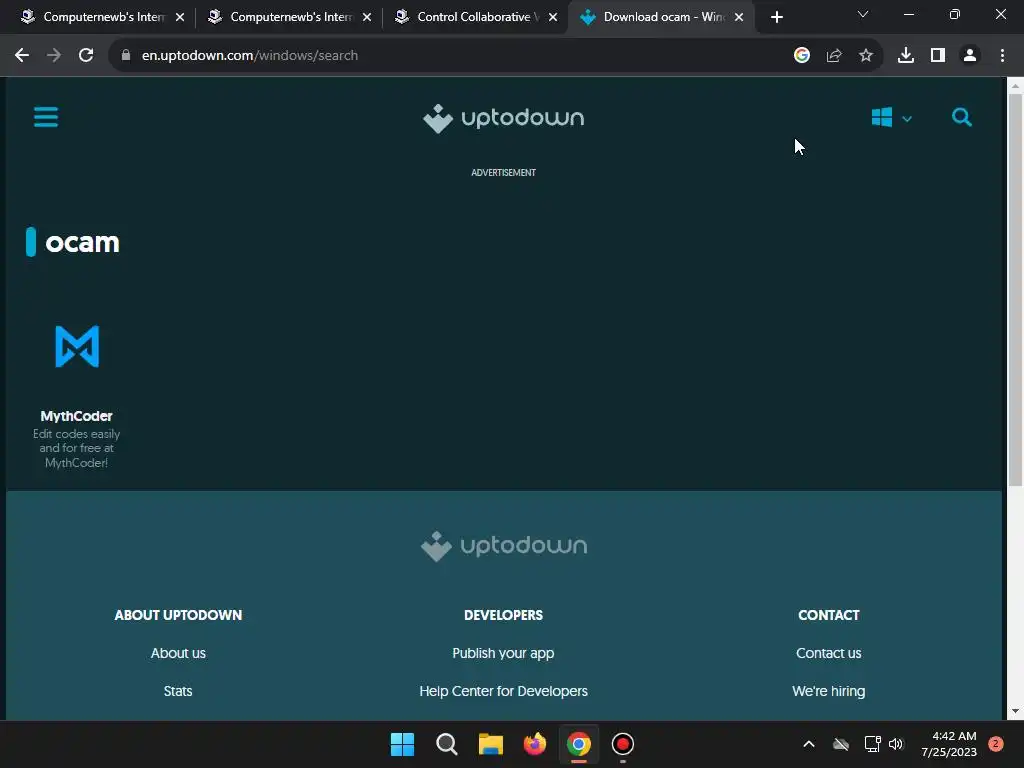Toggle the Chrome side panel
This screenshot has height=768, width=1024.
coord(937,56)
